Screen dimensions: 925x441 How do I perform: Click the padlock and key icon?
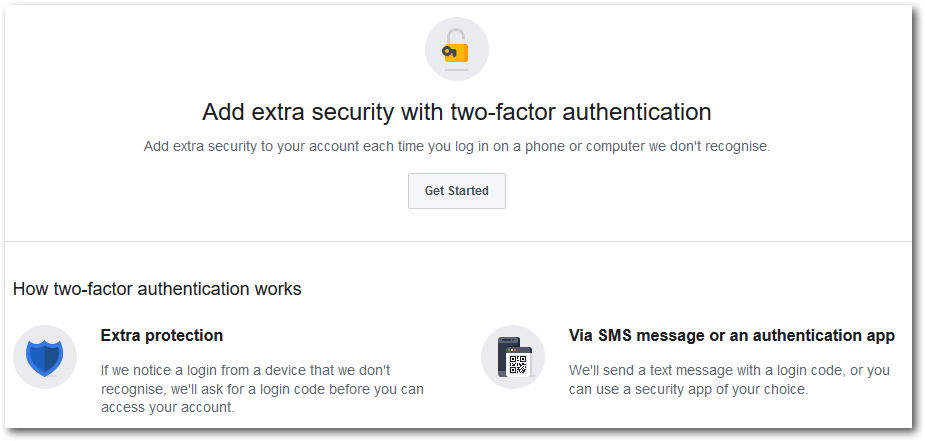tap(456, 48)
